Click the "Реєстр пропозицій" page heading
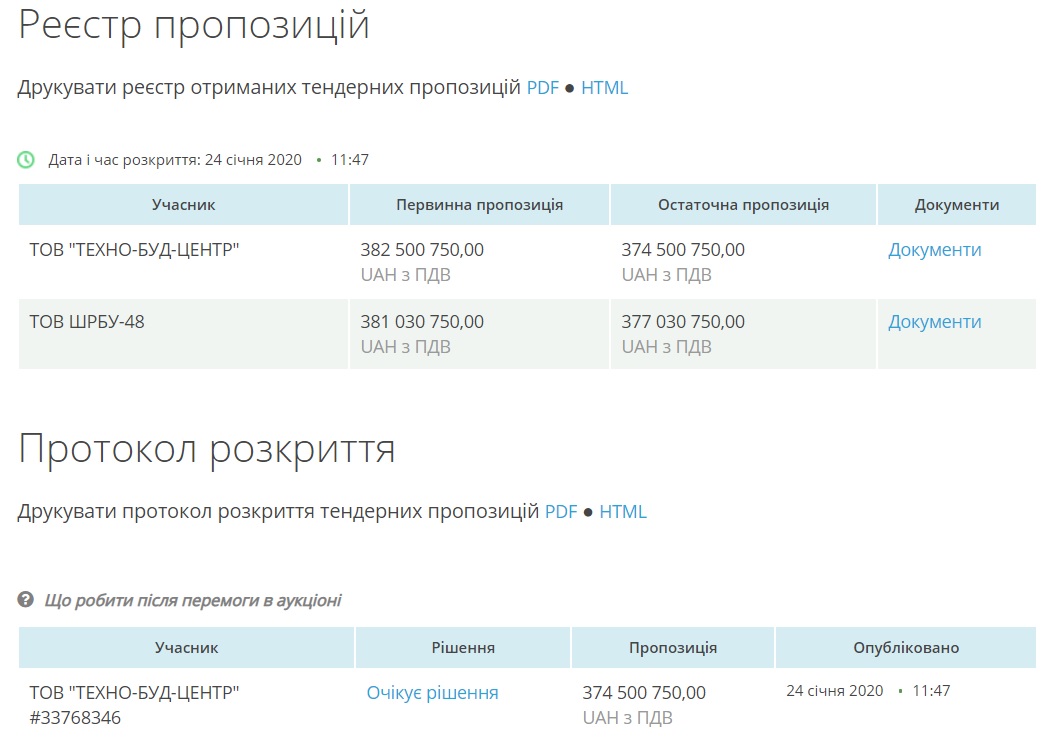 tap(194, 26)
